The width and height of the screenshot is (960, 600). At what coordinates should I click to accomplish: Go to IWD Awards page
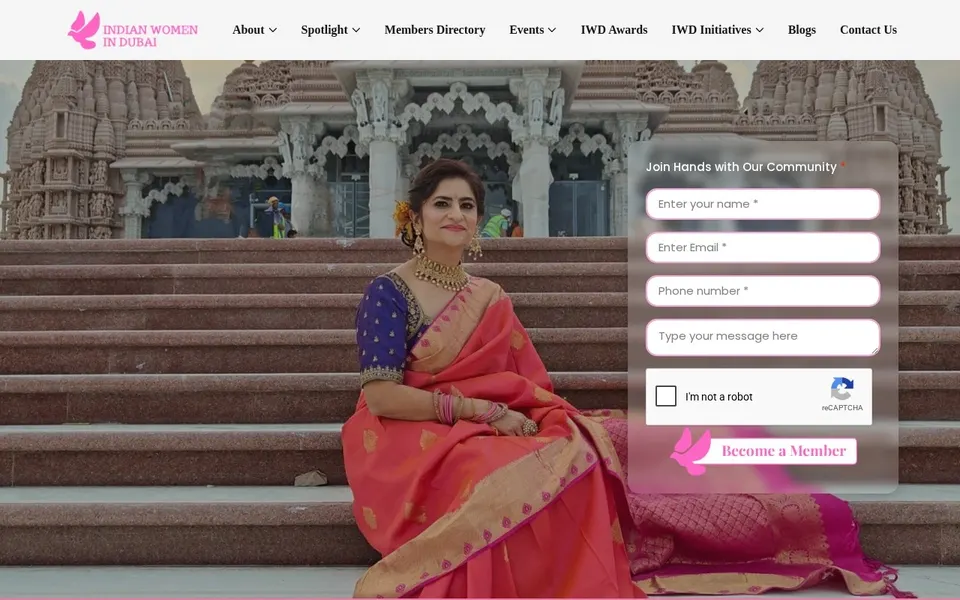click(614, 29)
